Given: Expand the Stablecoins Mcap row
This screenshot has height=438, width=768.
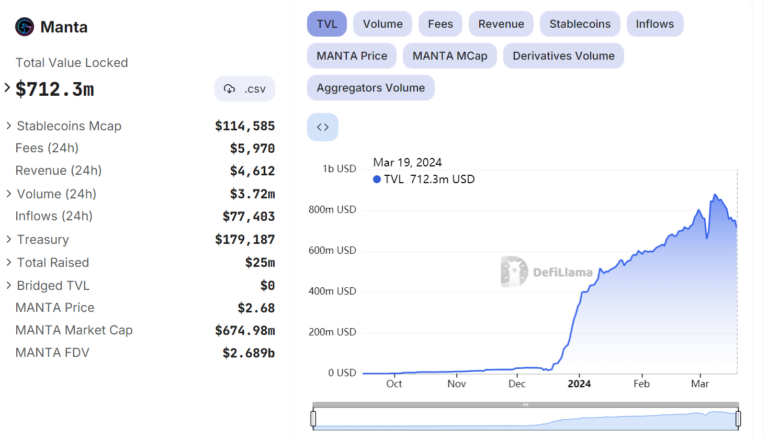Looking at the screenshot, I should [9, 126].
